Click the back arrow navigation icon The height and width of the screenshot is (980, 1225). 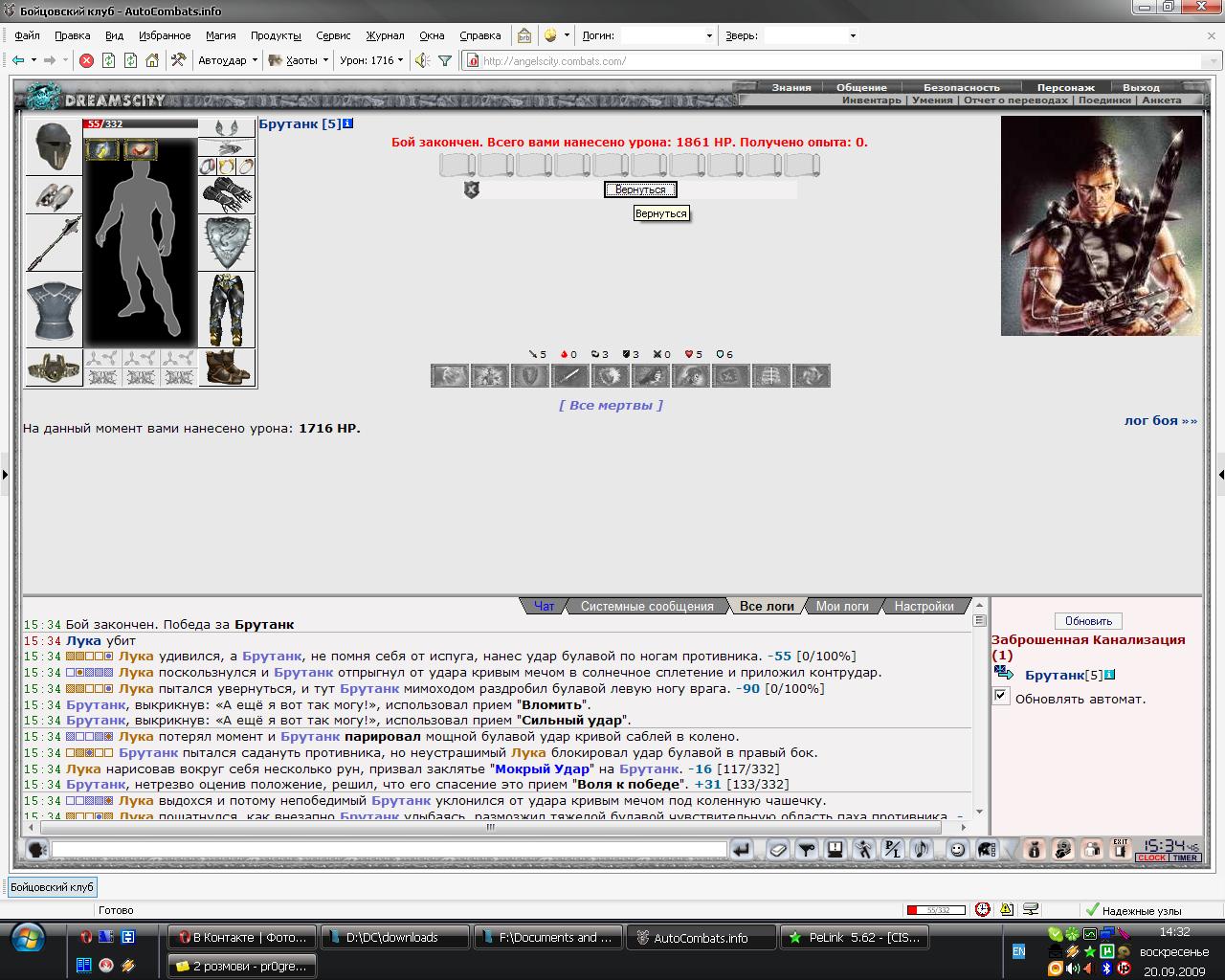(18, 60)
